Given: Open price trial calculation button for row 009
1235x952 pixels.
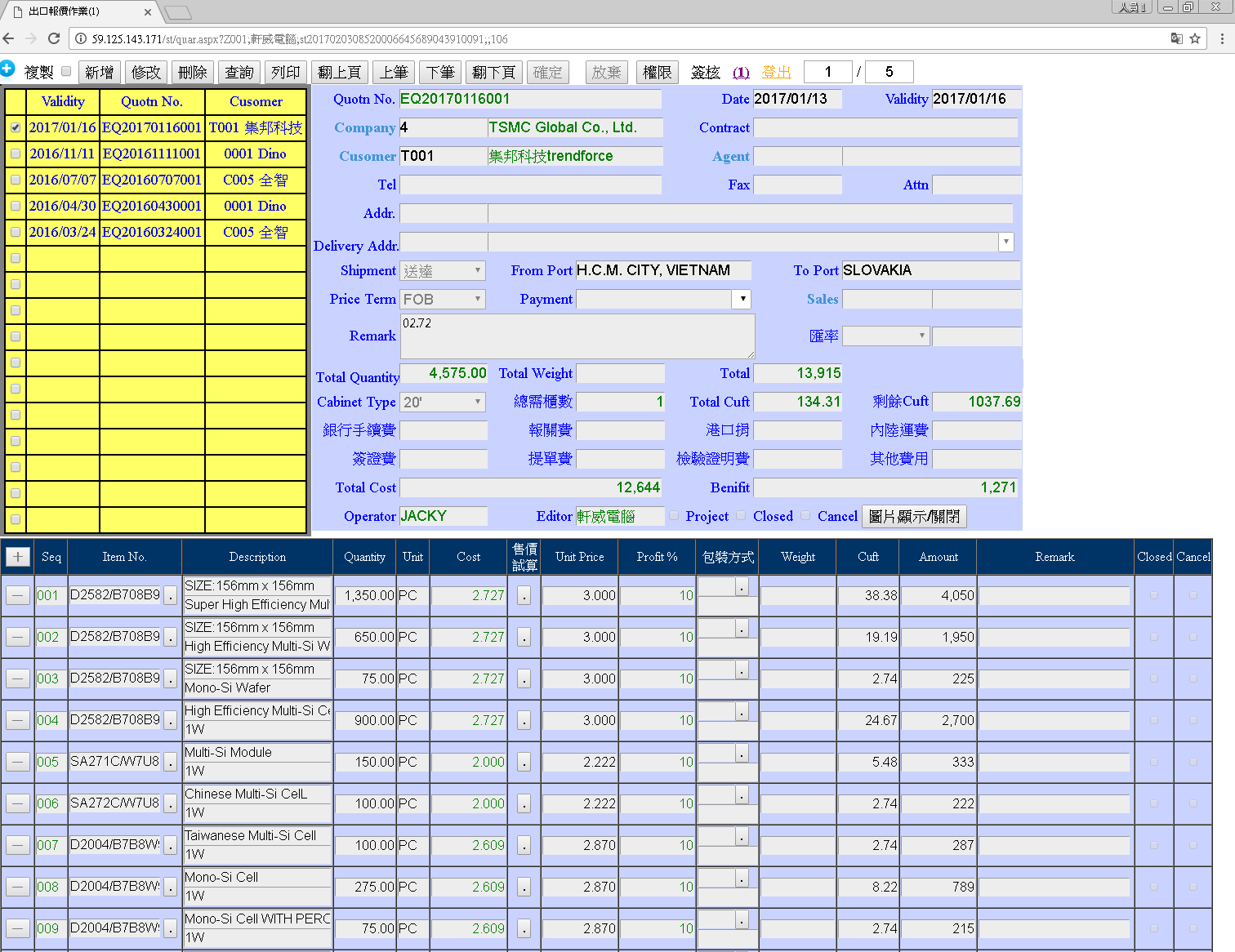Looking at the screenshot, I should 524,929.
